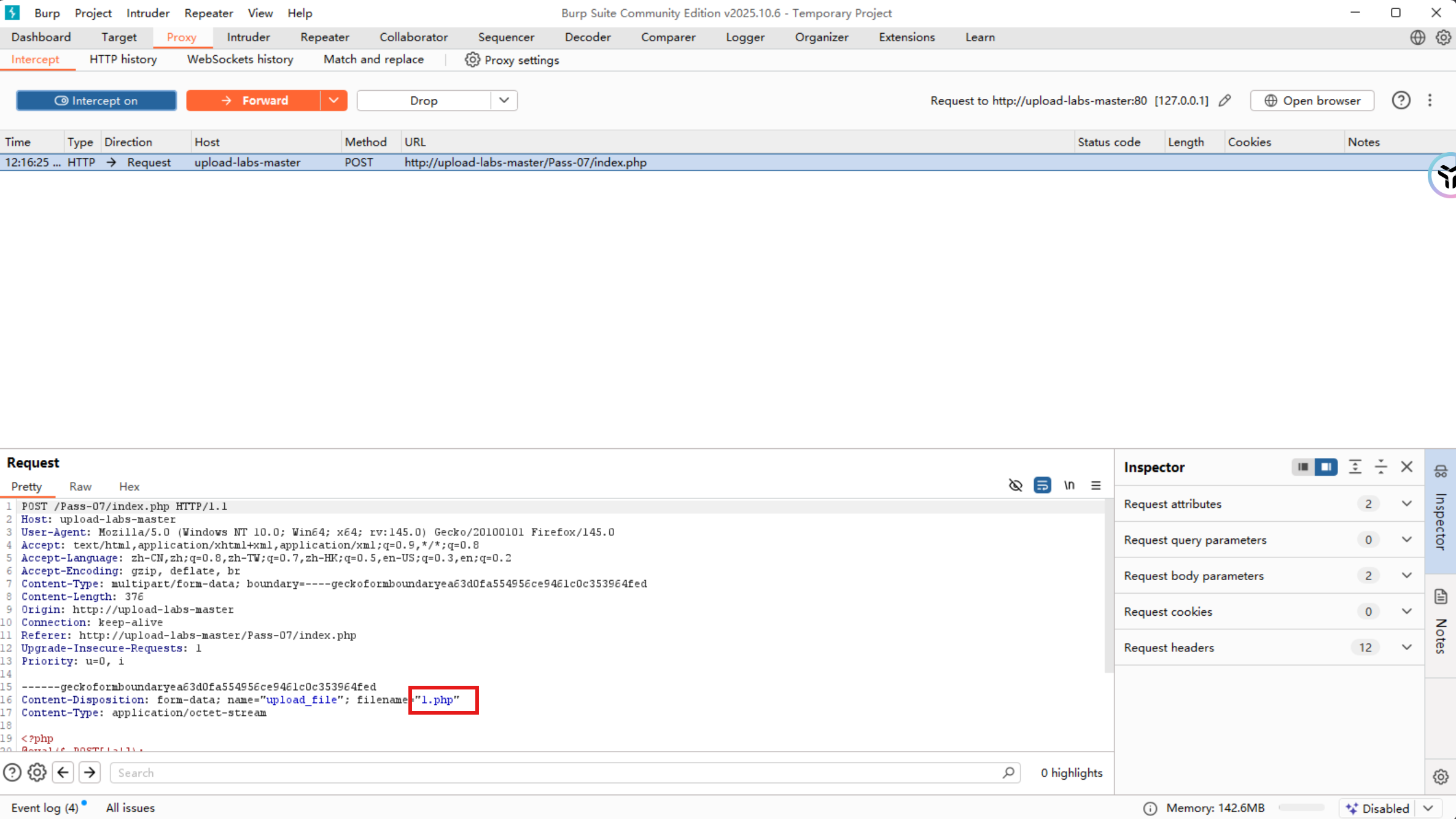The image size is (1456, 819).
Task: Click the expand all sections icon in Inspector
Action: tap(1355, 467)
